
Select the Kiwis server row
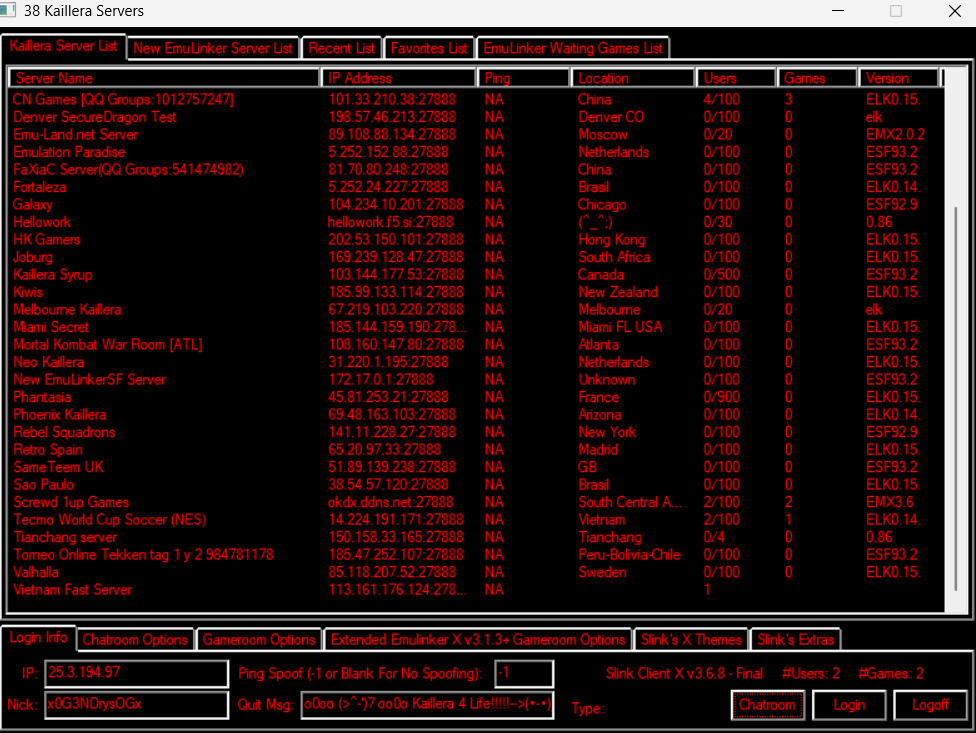point(476,292)
